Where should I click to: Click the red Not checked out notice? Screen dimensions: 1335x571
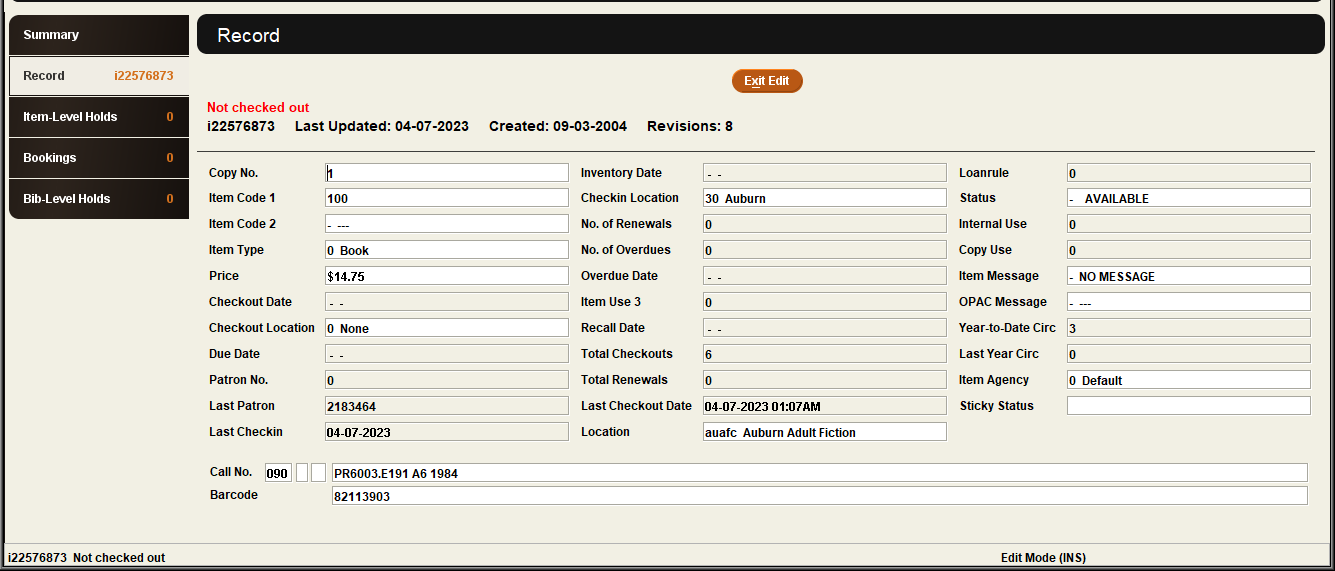point(258,108)
